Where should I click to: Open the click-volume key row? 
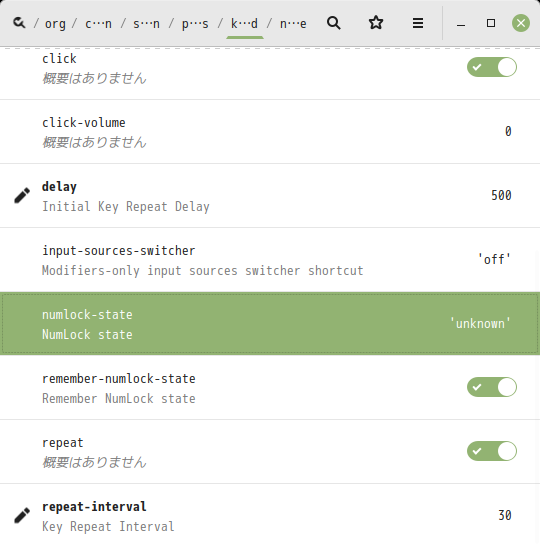click(x=270, y=132)
